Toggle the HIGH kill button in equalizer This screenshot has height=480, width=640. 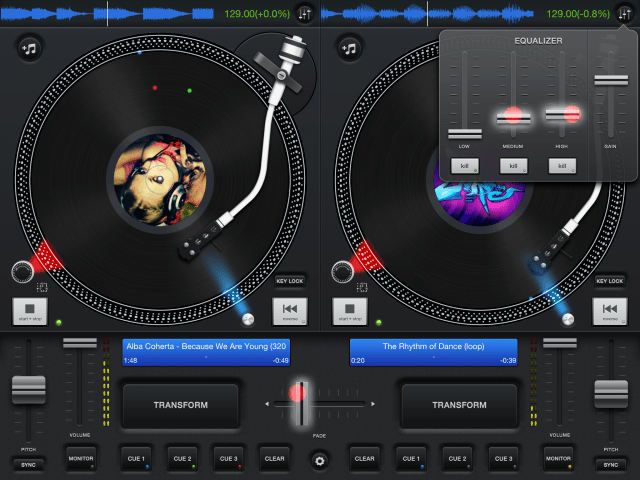click(561, 166)
